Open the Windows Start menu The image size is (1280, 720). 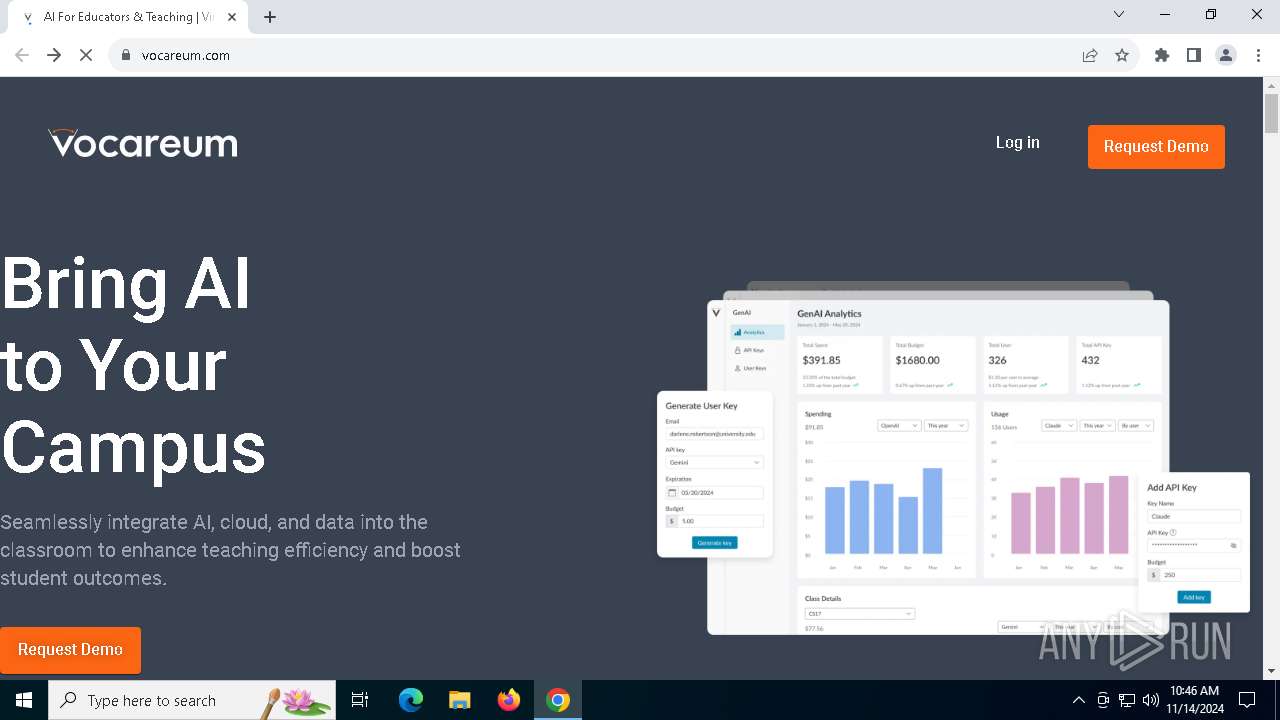24,700
